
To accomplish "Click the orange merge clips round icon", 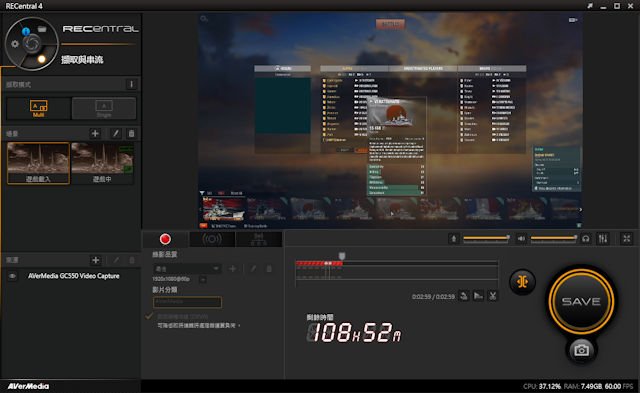I will click(x=522, y=282).
